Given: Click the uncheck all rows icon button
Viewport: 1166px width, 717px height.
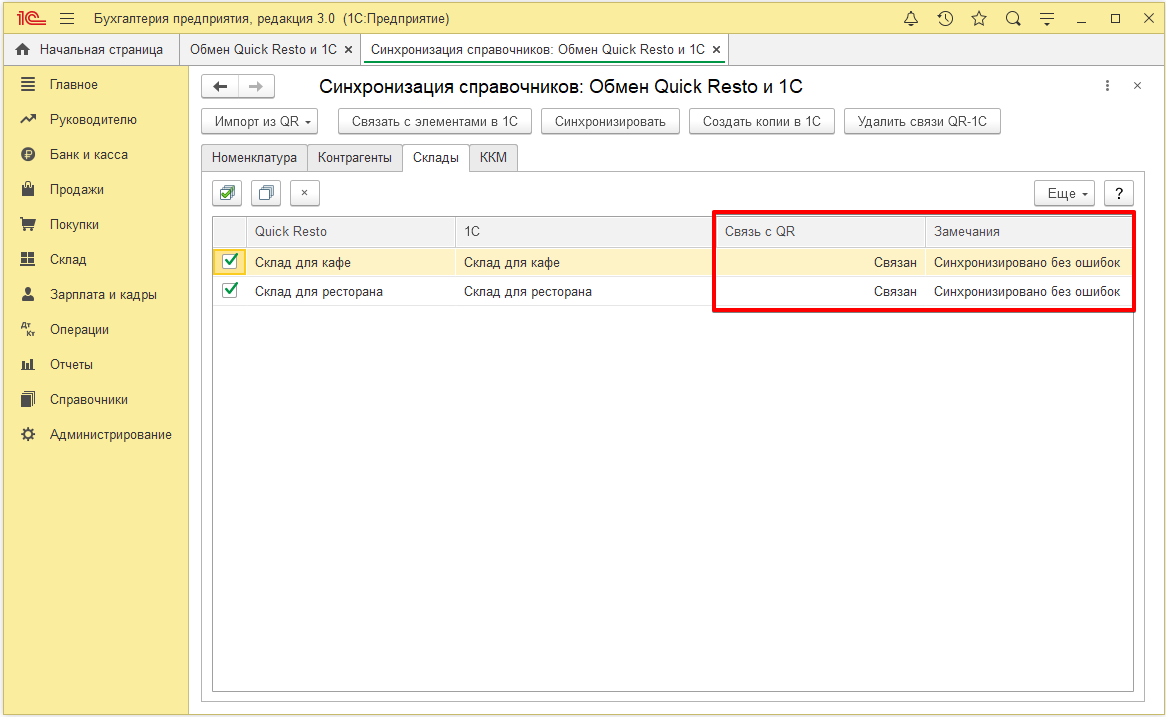Looking at the screenshot, I should 265,193.
